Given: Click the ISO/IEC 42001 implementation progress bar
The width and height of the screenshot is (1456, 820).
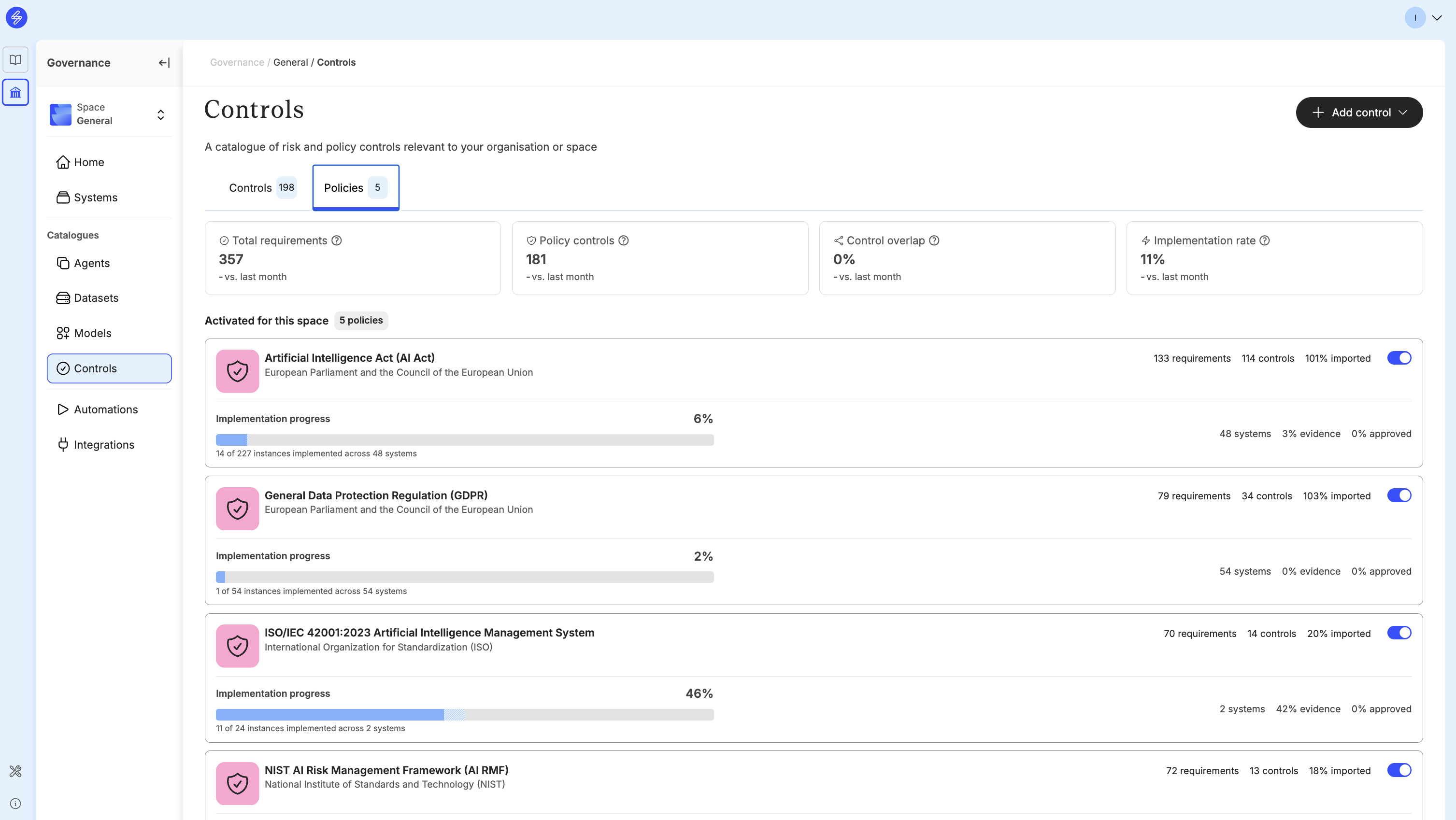Looking at the screenshot, I should coord(465,714).
